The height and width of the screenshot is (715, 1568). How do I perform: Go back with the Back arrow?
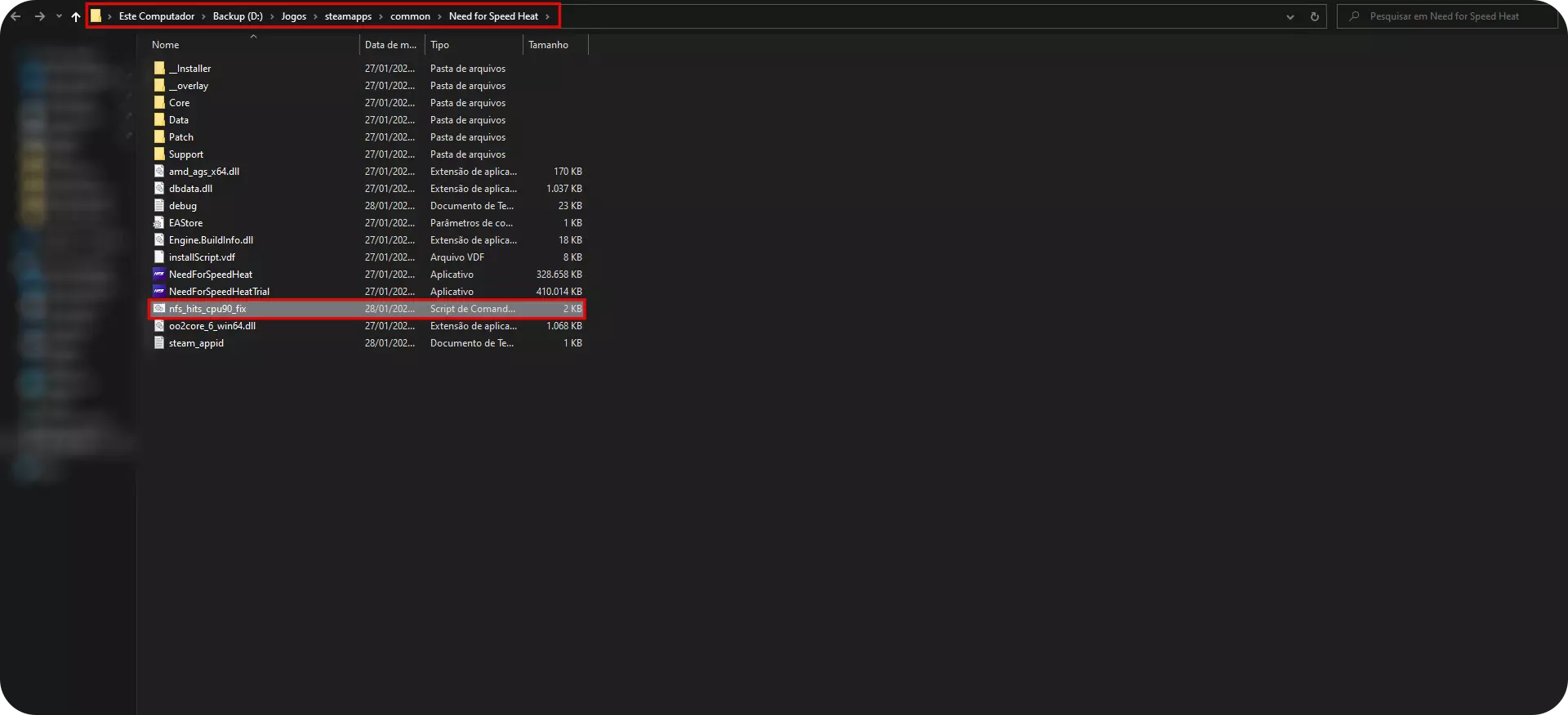(x=16, y=16)
